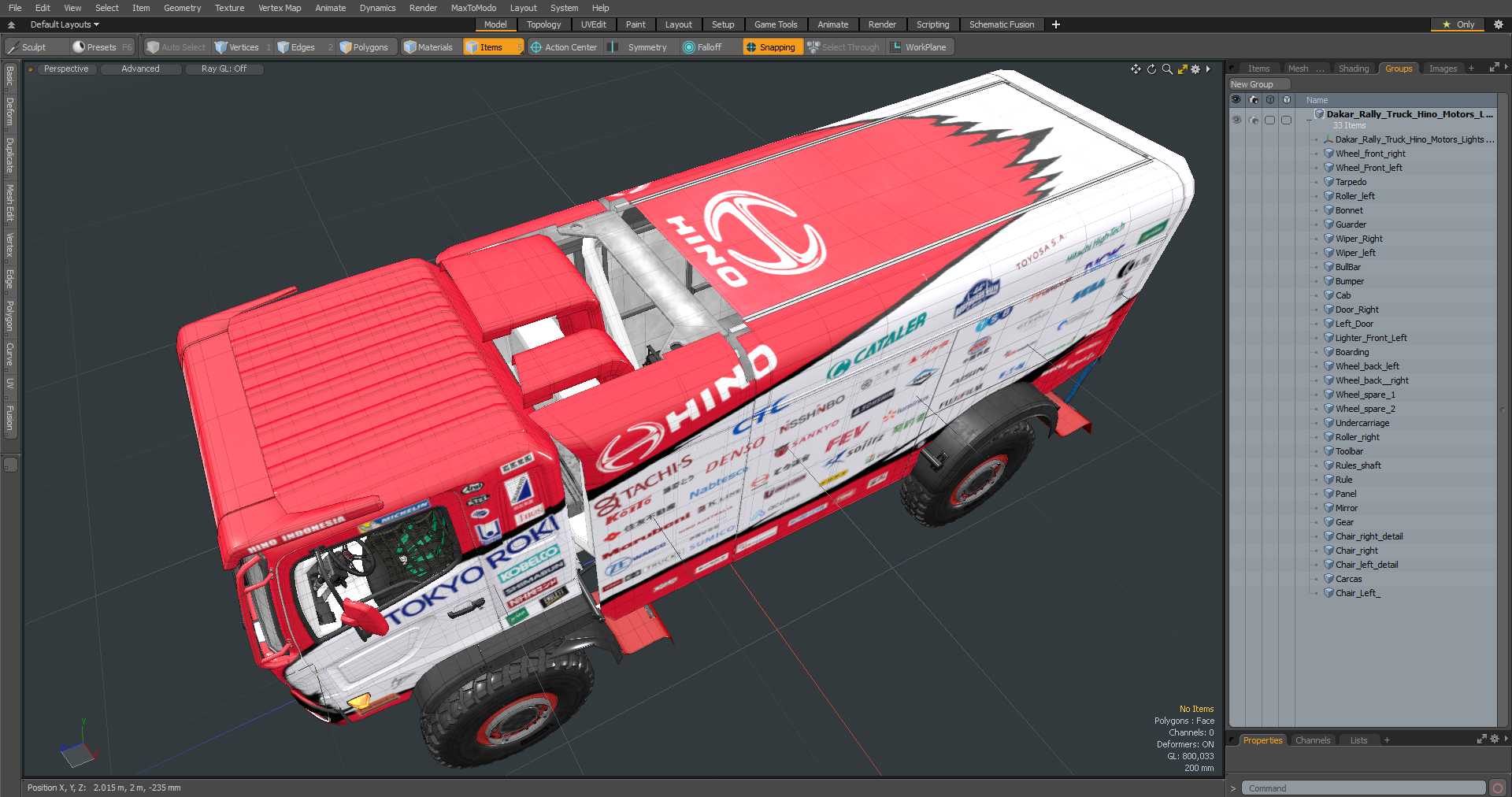Image resolution: width=1512 pixels, height=797 pixels.
Task: Open the Geometry menu
Action: click(x=182, y=8)
